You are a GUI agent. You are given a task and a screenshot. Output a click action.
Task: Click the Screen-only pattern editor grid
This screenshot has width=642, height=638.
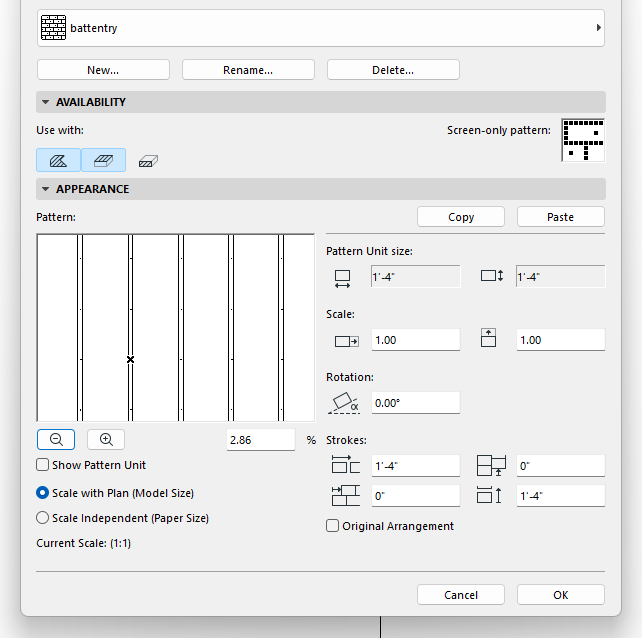click(583, 140)
